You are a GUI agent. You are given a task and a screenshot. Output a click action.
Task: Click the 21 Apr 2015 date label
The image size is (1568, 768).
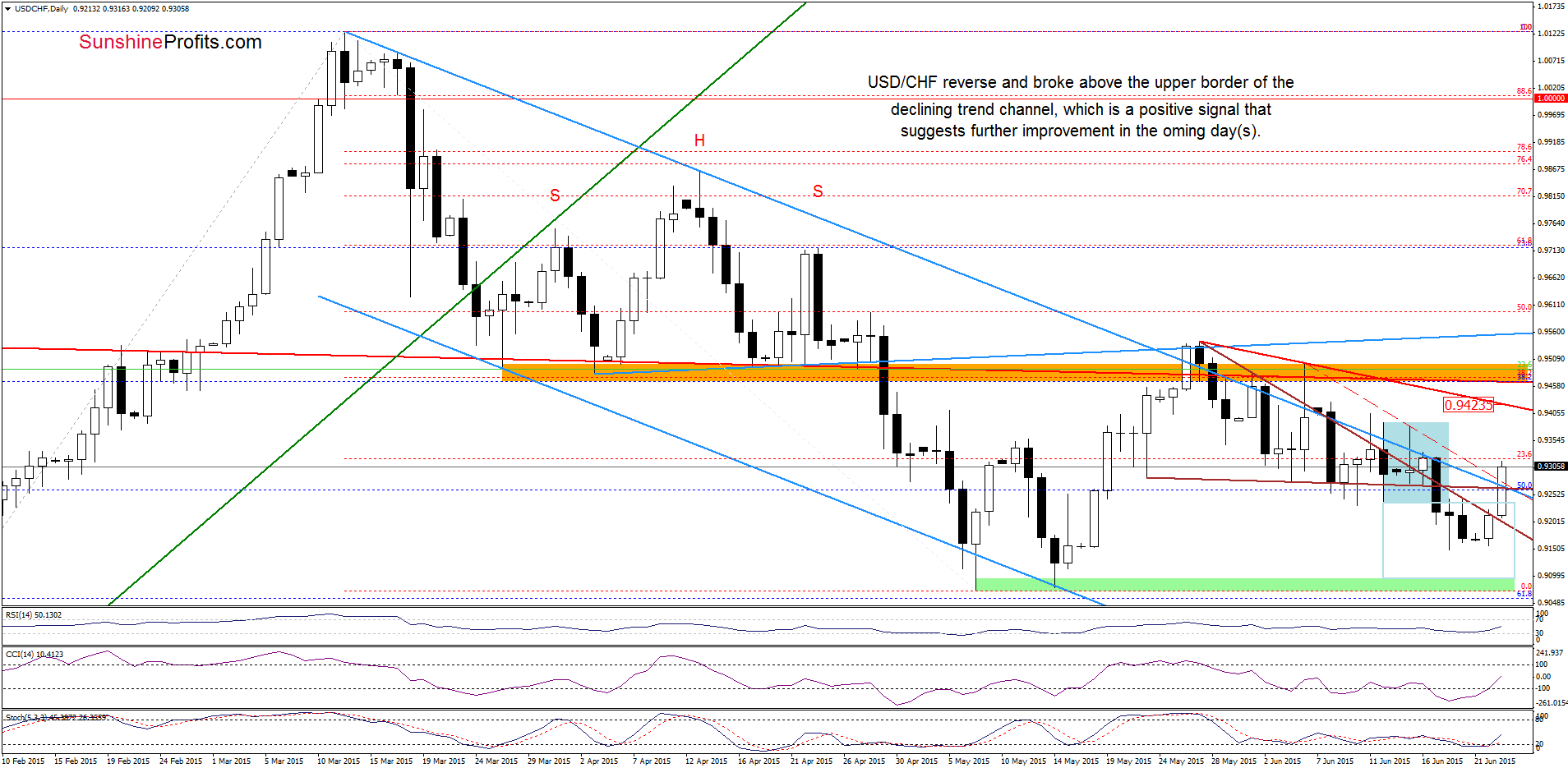pos(811,761)
